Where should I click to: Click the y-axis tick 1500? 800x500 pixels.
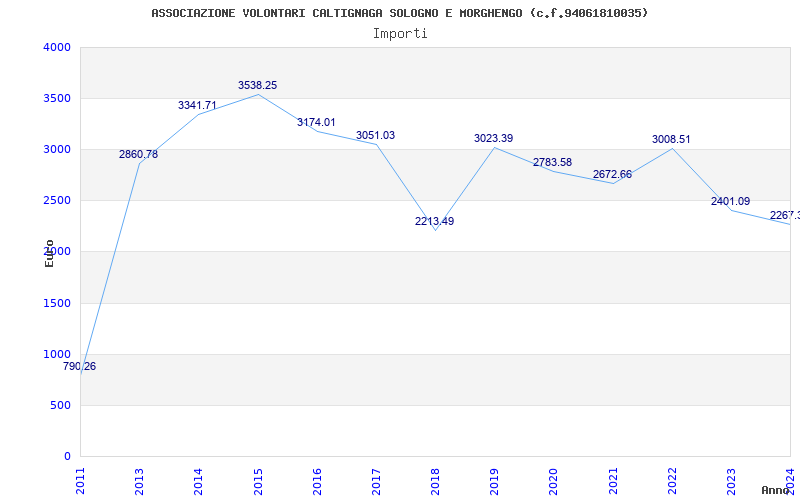(57, 304)
